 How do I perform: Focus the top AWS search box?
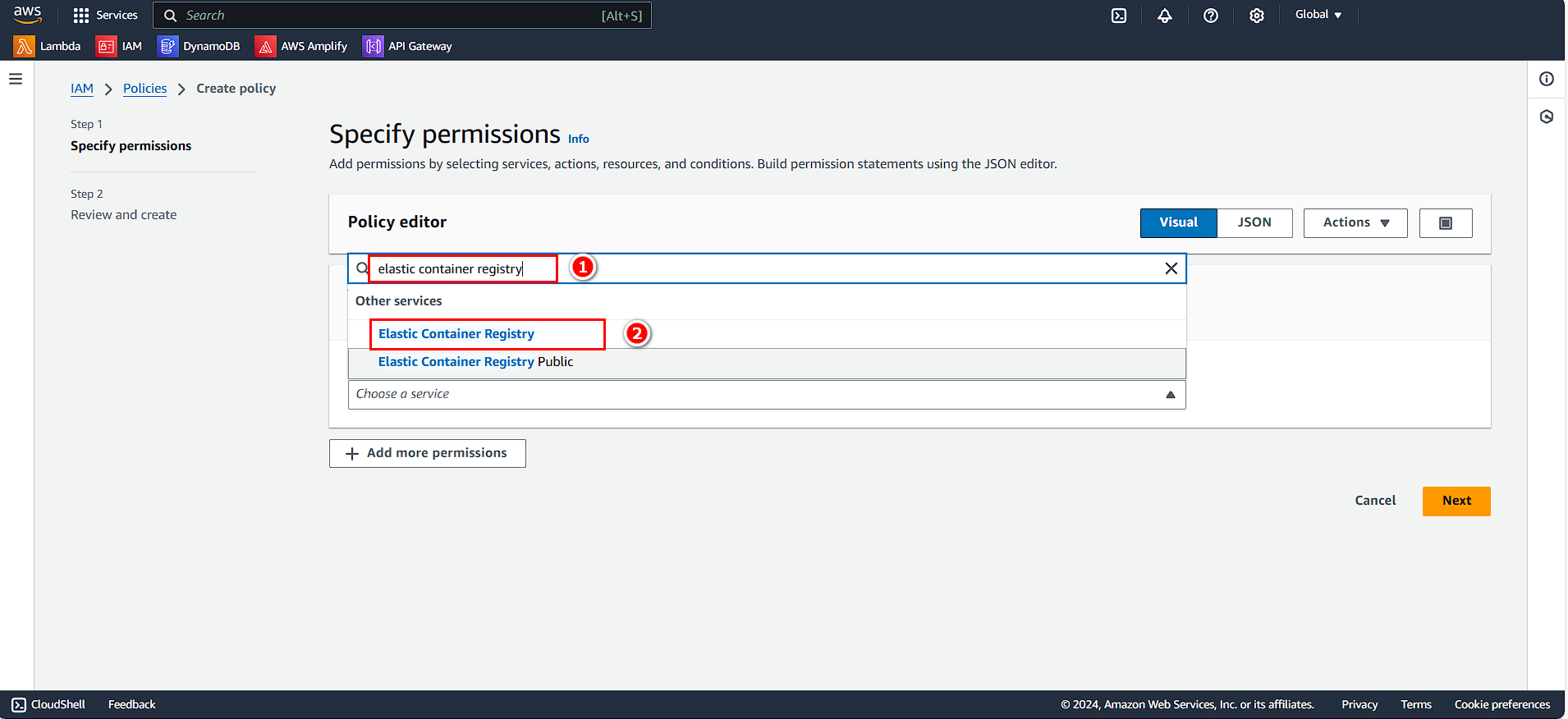point(402,16)
